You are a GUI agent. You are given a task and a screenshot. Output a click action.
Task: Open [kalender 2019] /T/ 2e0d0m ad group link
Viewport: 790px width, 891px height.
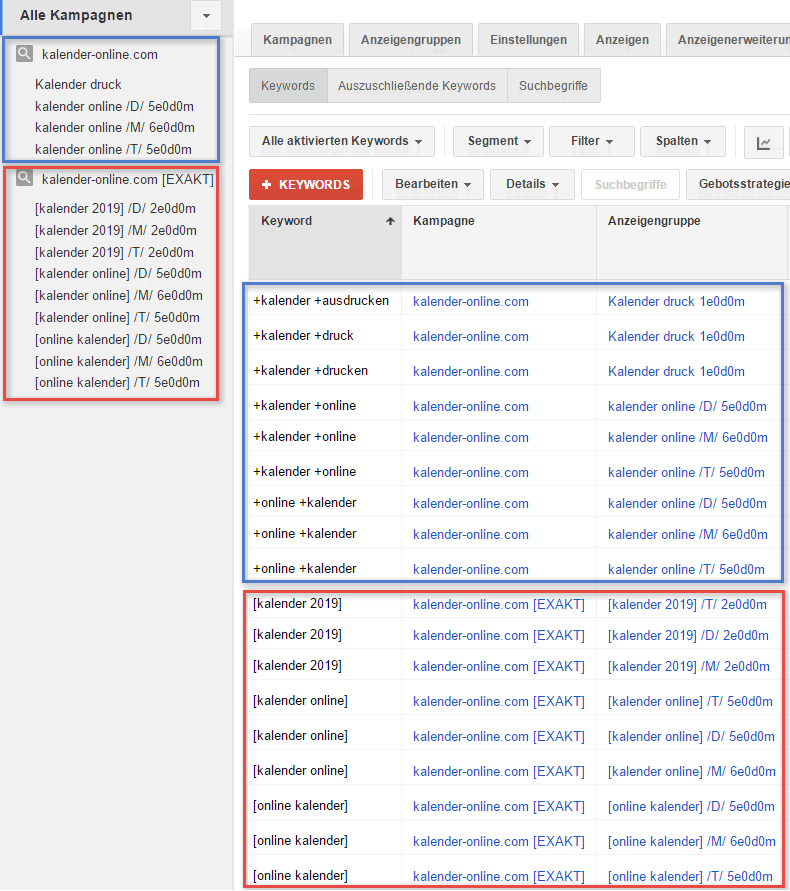(687, 605)
